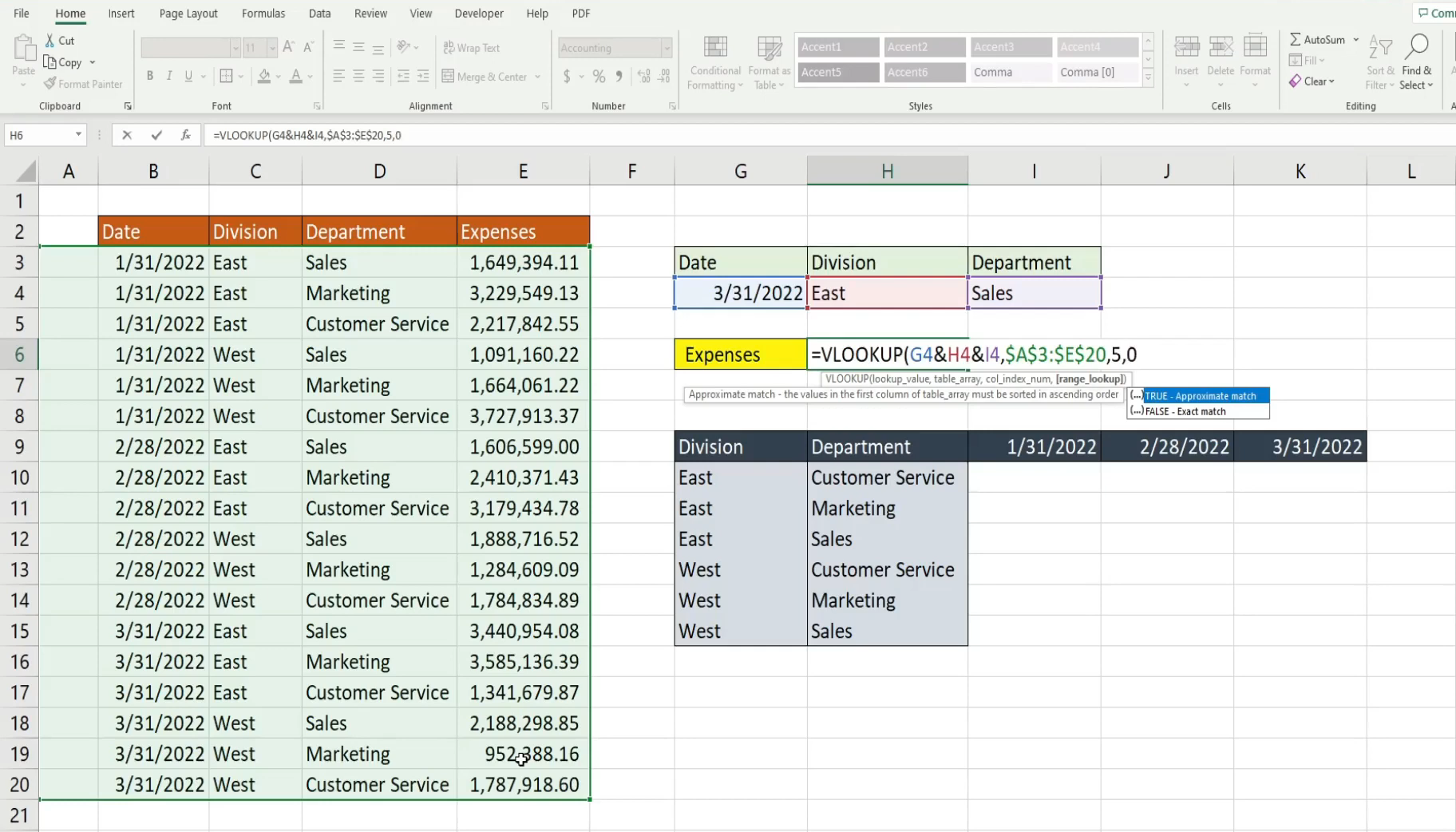This screenshot has width=1456, height=832.
Task: Decrease the cell indent
Action: click(403, 77)
